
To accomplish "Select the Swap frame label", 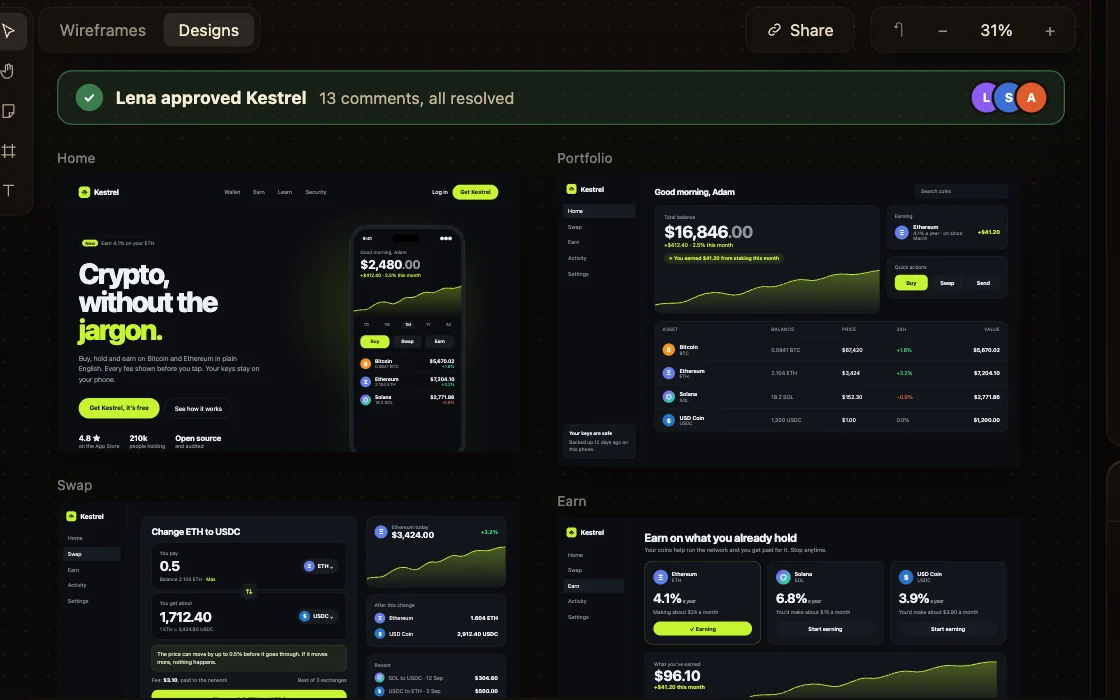I will (74, 485).
